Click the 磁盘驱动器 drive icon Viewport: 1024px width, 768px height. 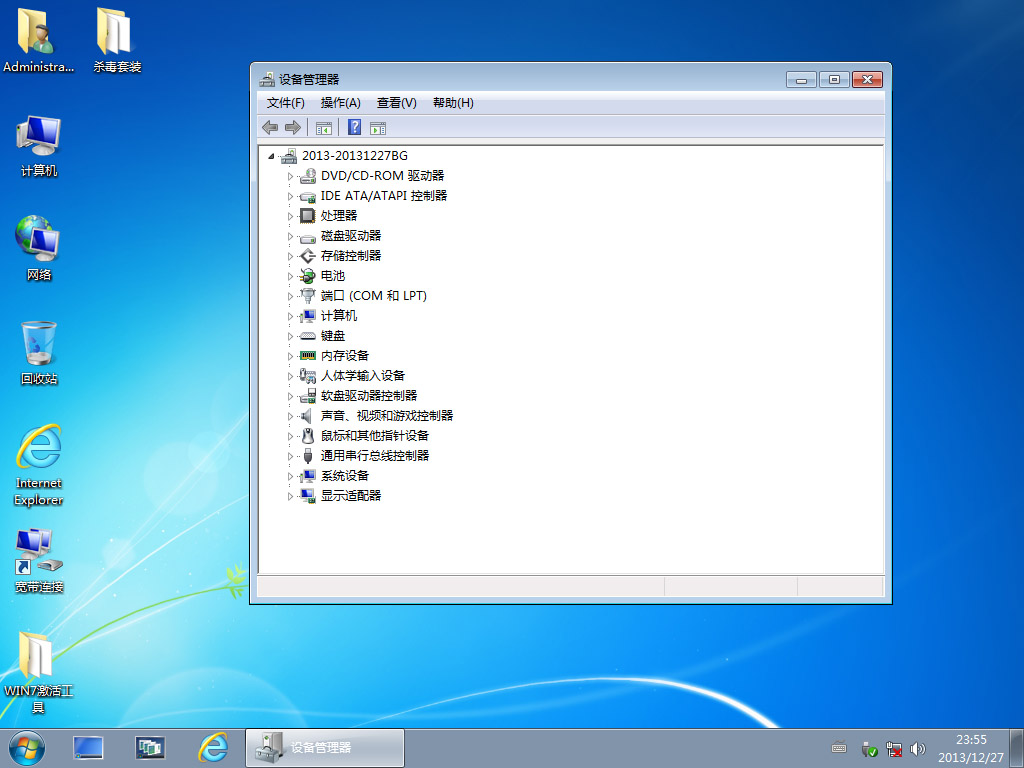(x=308, y=236)
